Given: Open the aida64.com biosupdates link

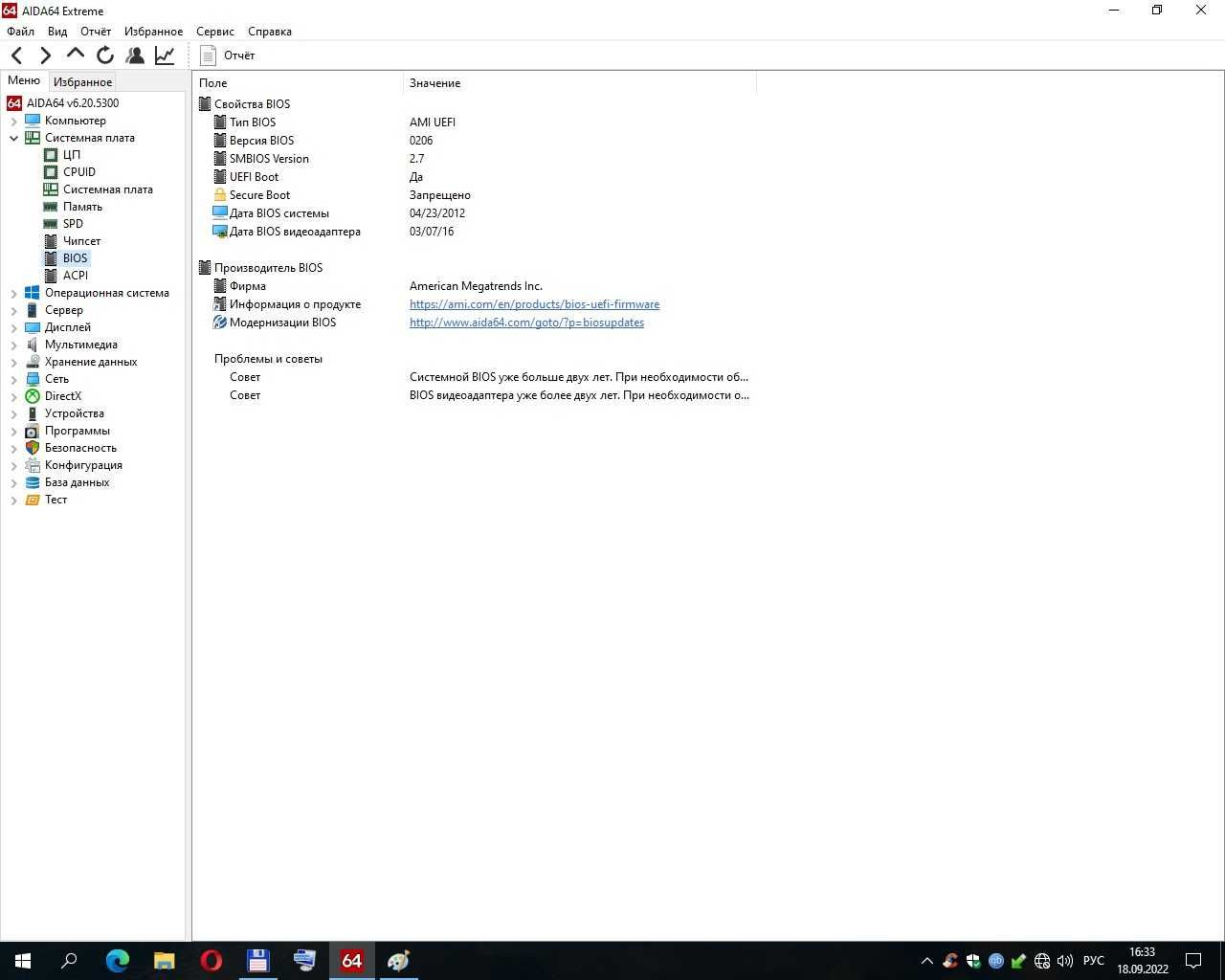Looking at the screenshot, I should 526,323.
